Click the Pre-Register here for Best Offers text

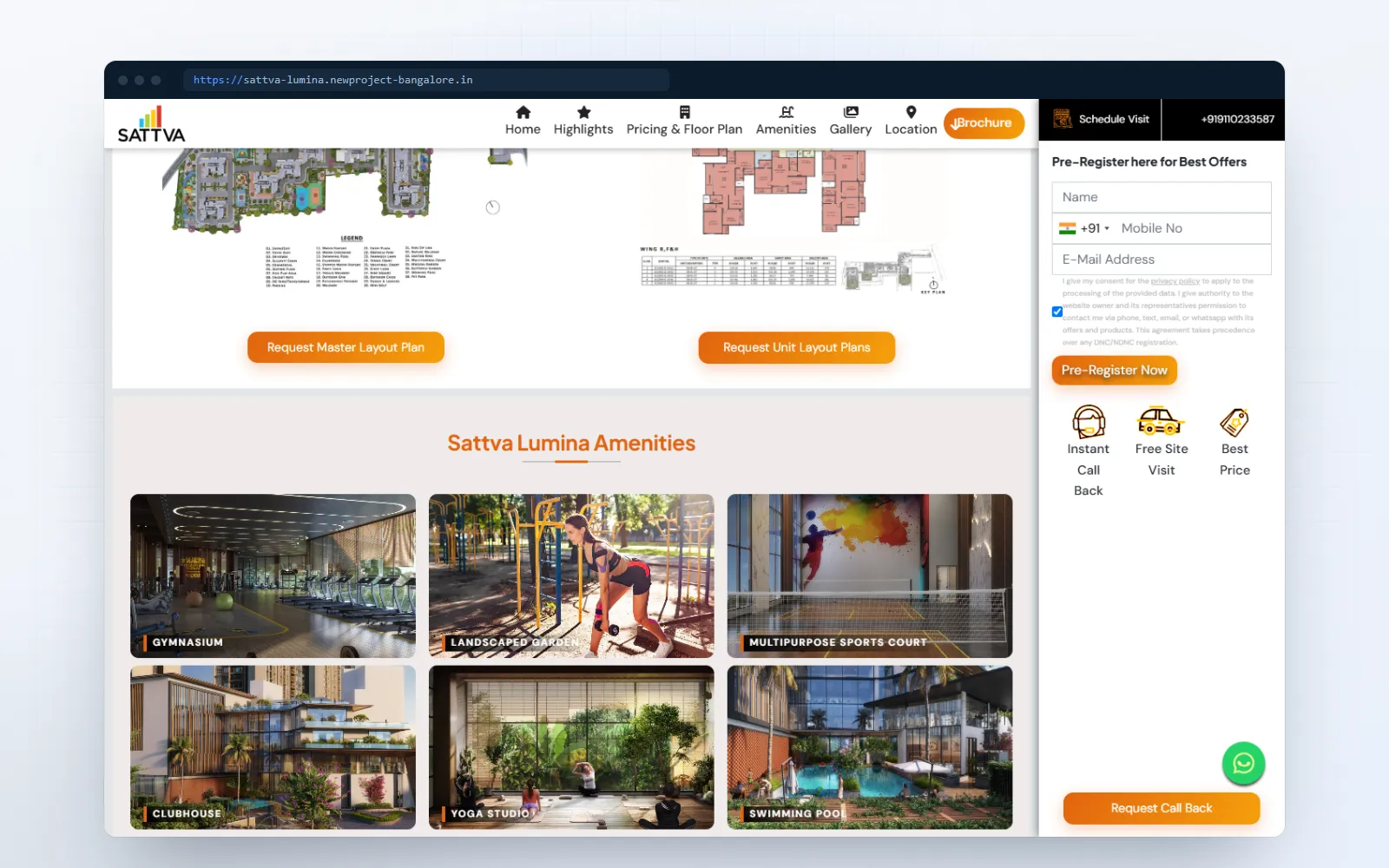tap(1149, 162)
